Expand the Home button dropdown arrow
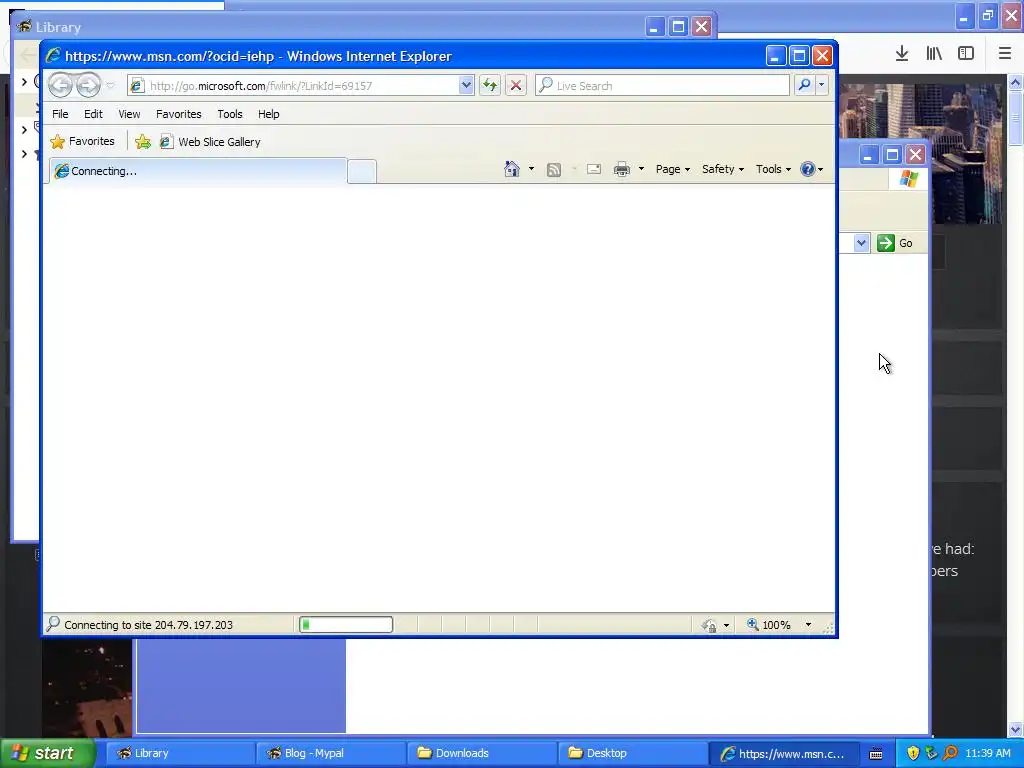 [531, 169]
